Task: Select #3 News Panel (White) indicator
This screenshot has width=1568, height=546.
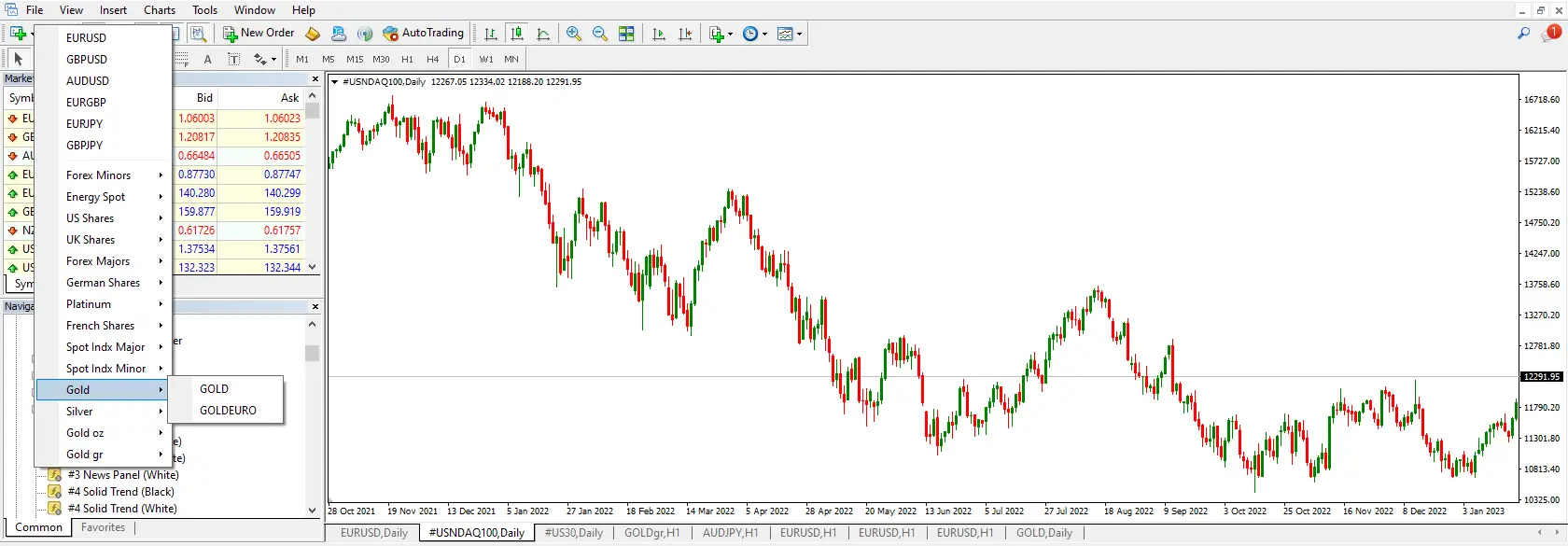Action: [x=123, y=475]
